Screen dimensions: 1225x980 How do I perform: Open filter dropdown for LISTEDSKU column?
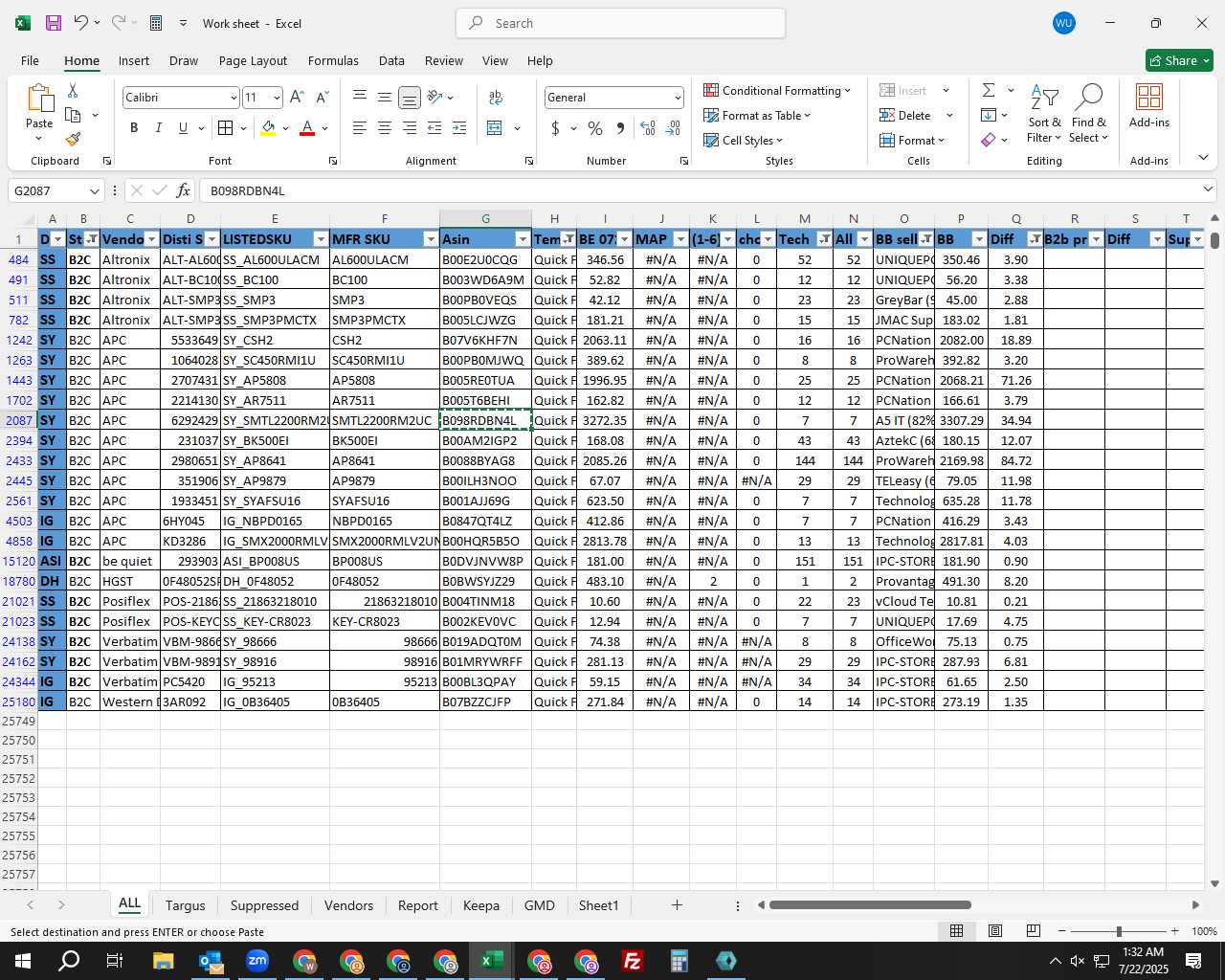pos(321,239)
